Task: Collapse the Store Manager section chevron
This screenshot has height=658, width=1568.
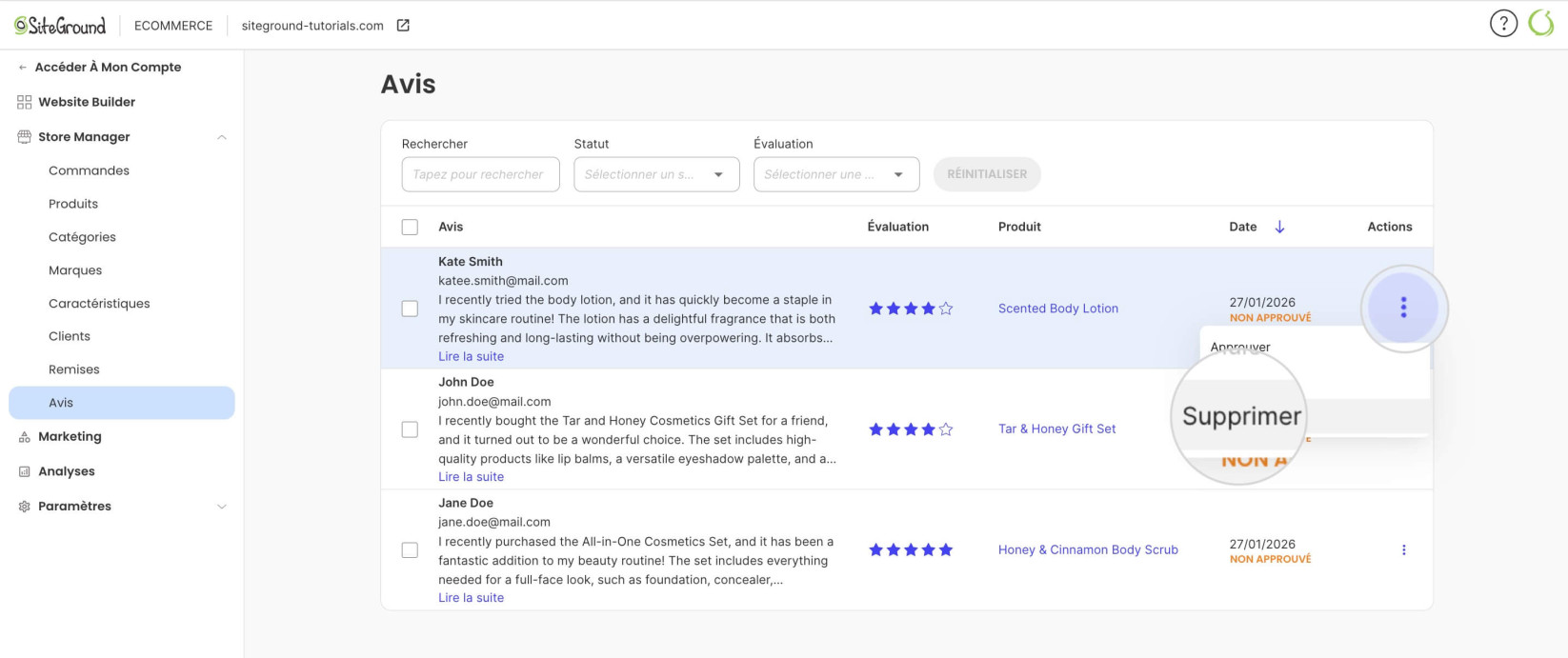Action: tap(222, 137)
